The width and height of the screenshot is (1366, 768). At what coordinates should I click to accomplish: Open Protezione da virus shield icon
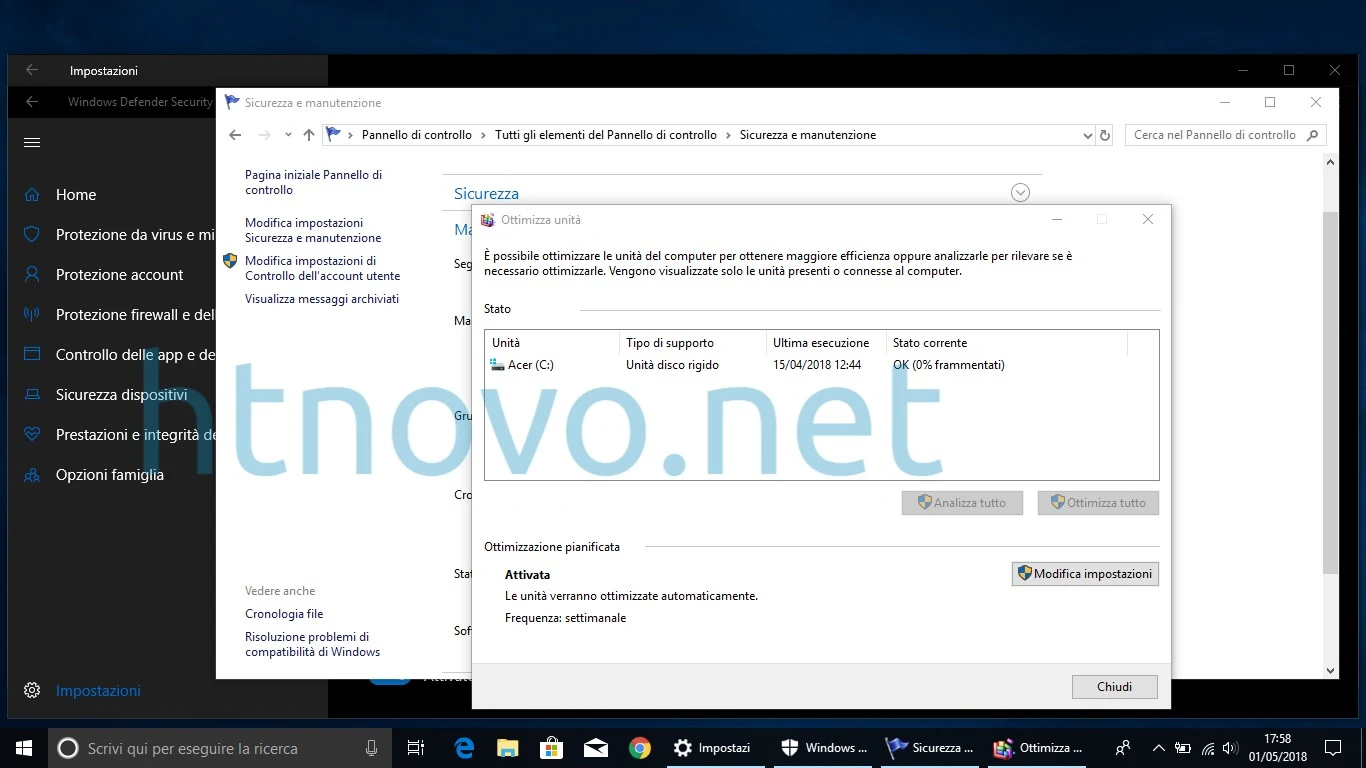(32, 235)
